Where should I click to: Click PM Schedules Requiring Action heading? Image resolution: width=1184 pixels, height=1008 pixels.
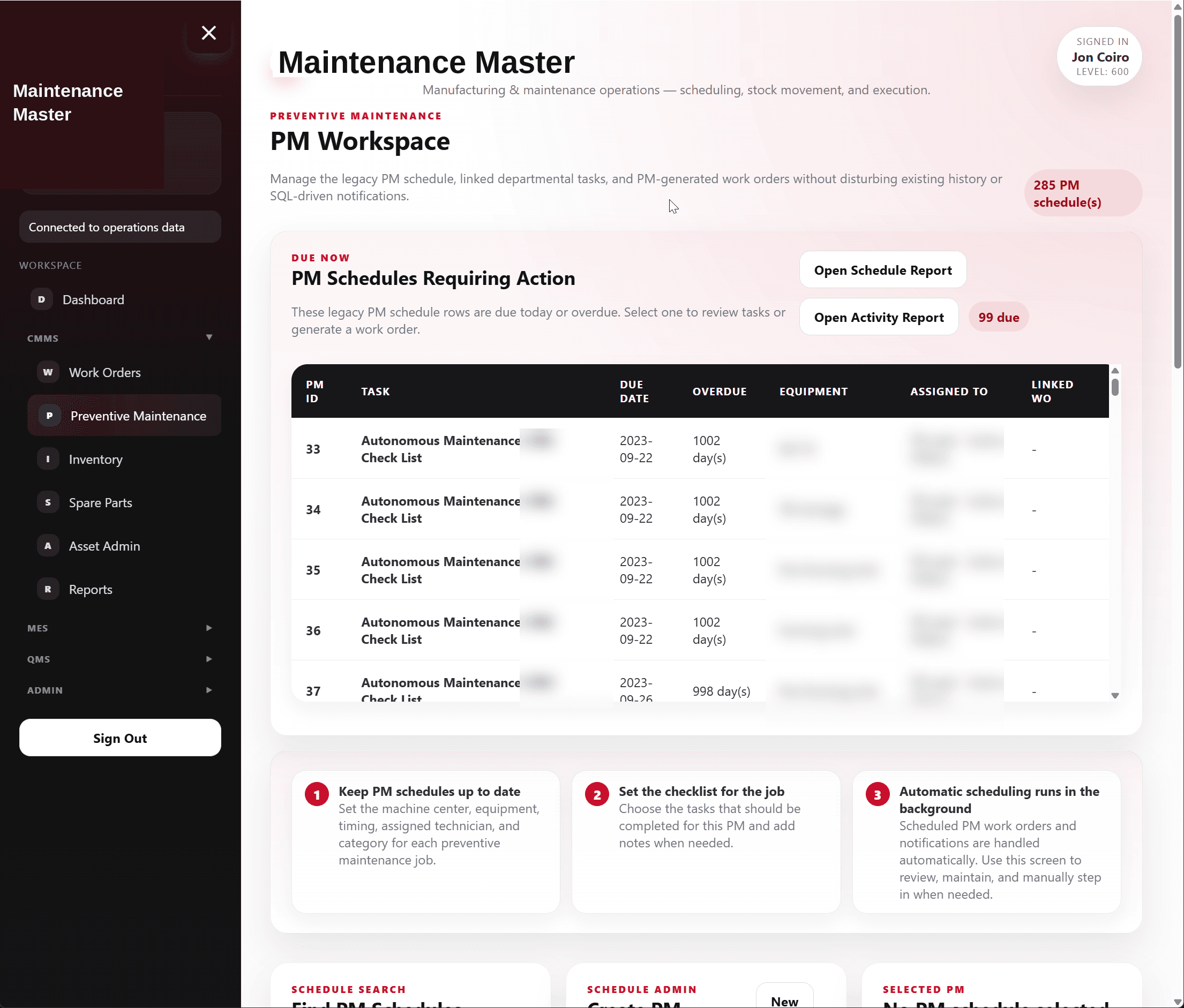(x=433, y=279)
